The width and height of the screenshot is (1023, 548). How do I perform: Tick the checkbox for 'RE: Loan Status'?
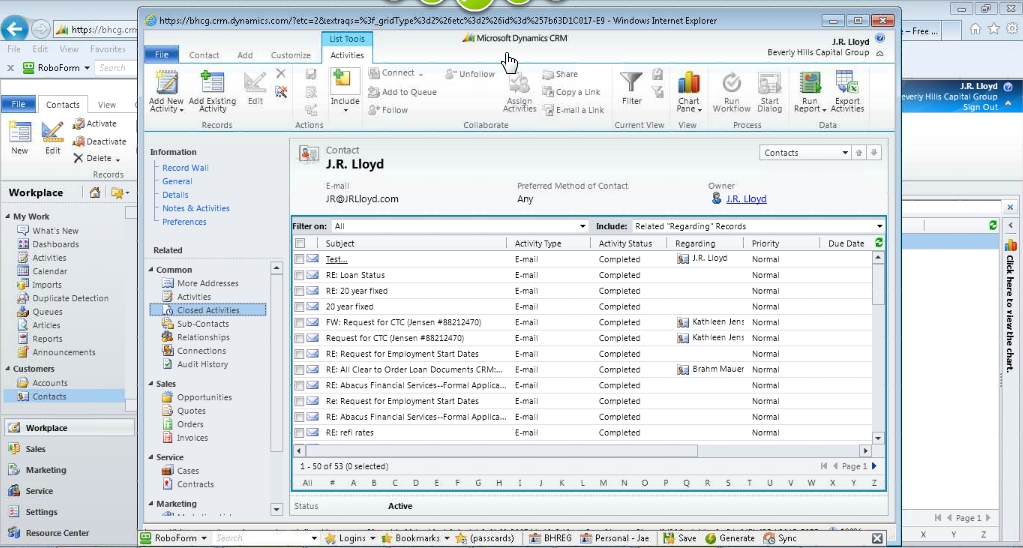point(300,275)
